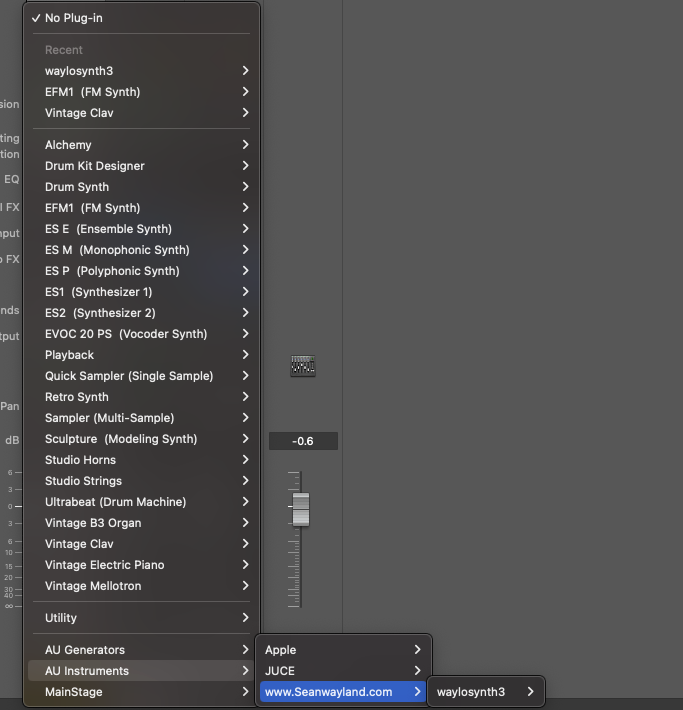Select Quick Sampler (Single Sample)
The width and height of the screenshot is (683, 710).
(141, 376)
